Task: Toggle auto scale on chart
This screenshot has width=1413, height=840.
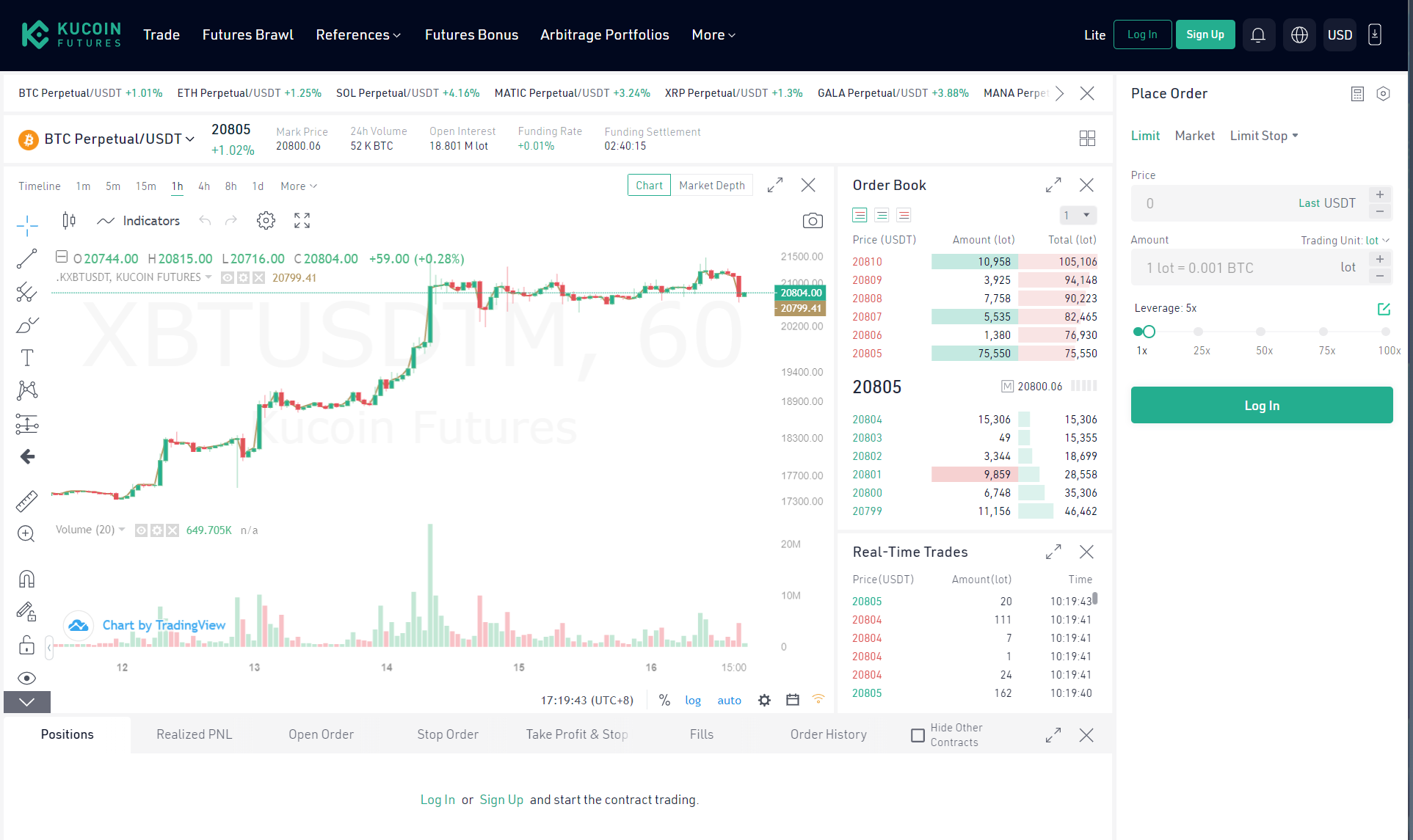Action: pos(729,701)
